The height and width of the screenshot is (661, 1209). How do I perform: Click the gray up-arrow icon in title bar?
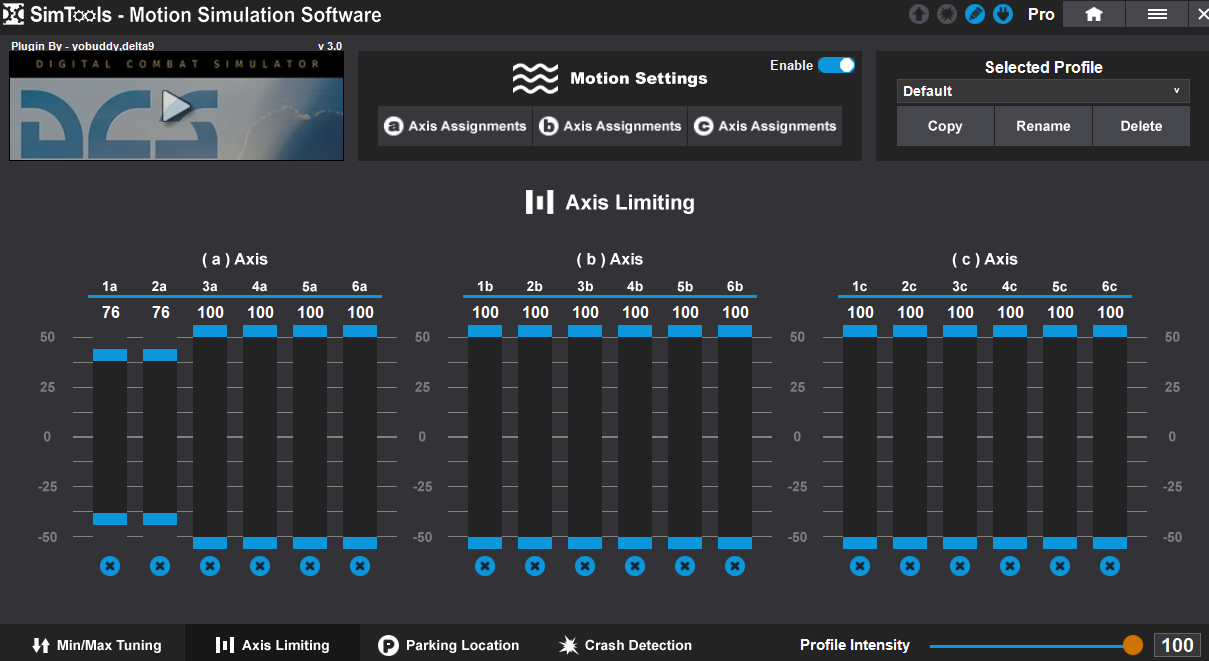[x=919, y=15]
